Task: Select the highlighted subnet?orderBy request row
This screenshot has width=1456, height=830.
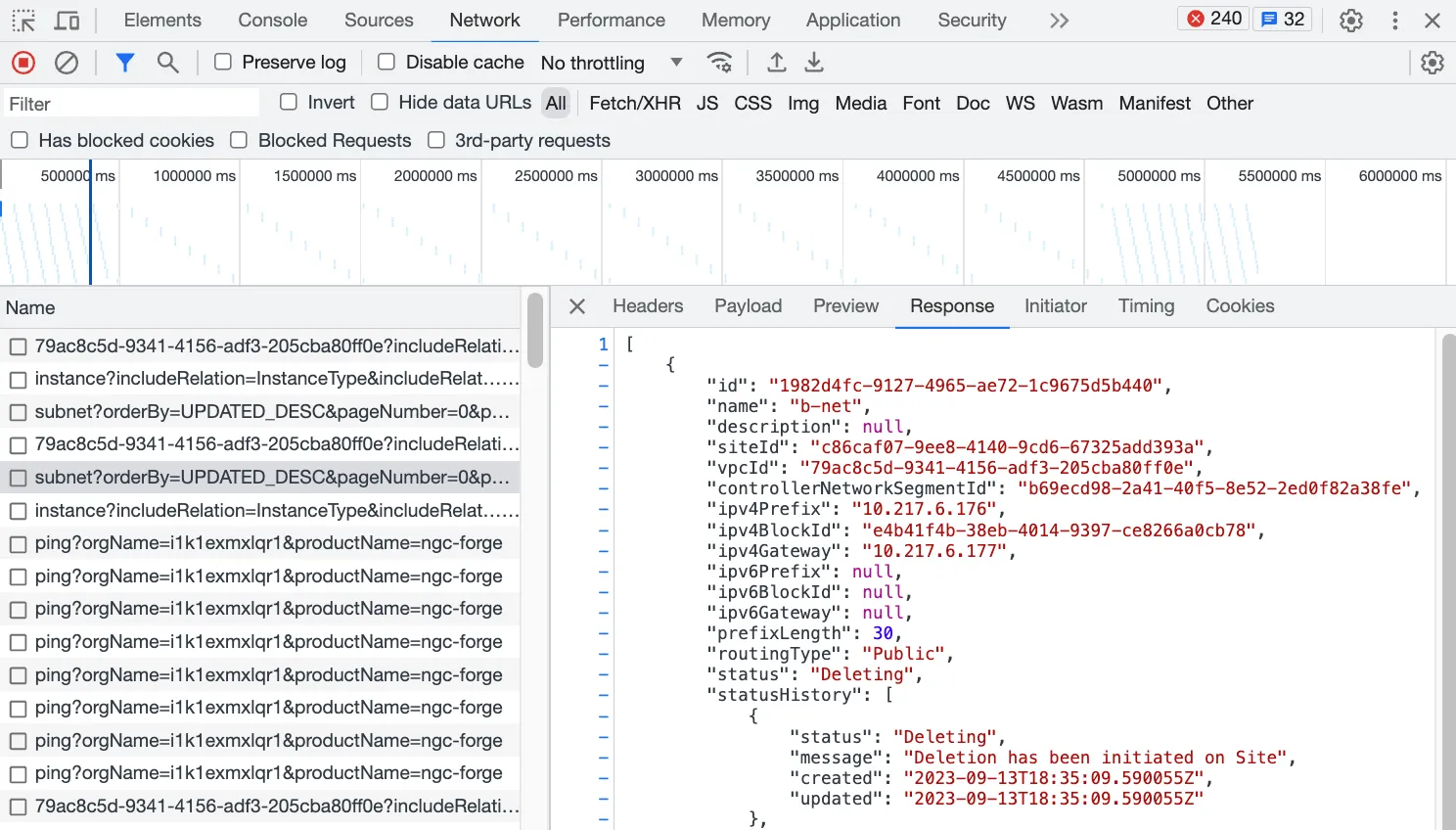Action: [x=260, y=478]
